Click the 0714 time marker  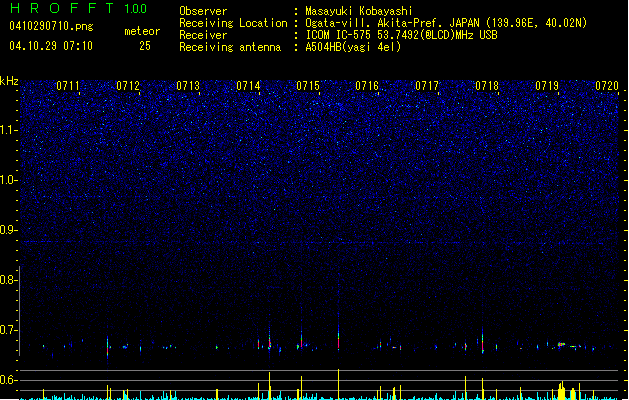click(x=248, y=86)
